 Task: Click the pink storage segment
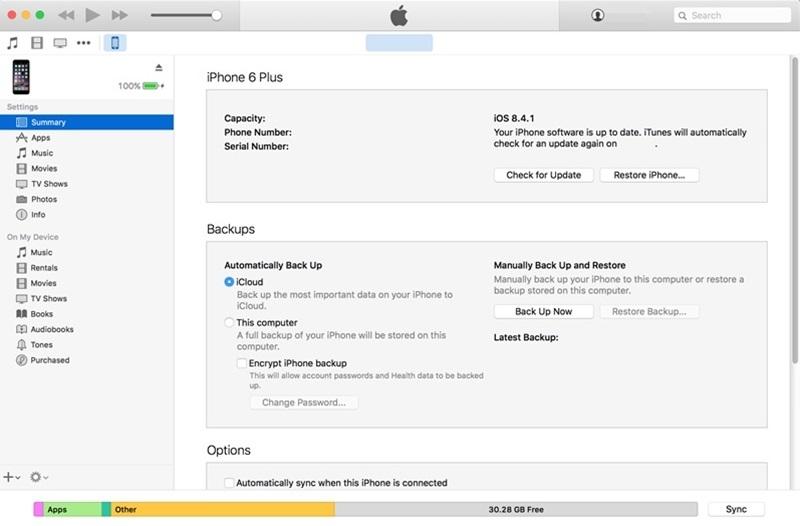pos(38,509)
